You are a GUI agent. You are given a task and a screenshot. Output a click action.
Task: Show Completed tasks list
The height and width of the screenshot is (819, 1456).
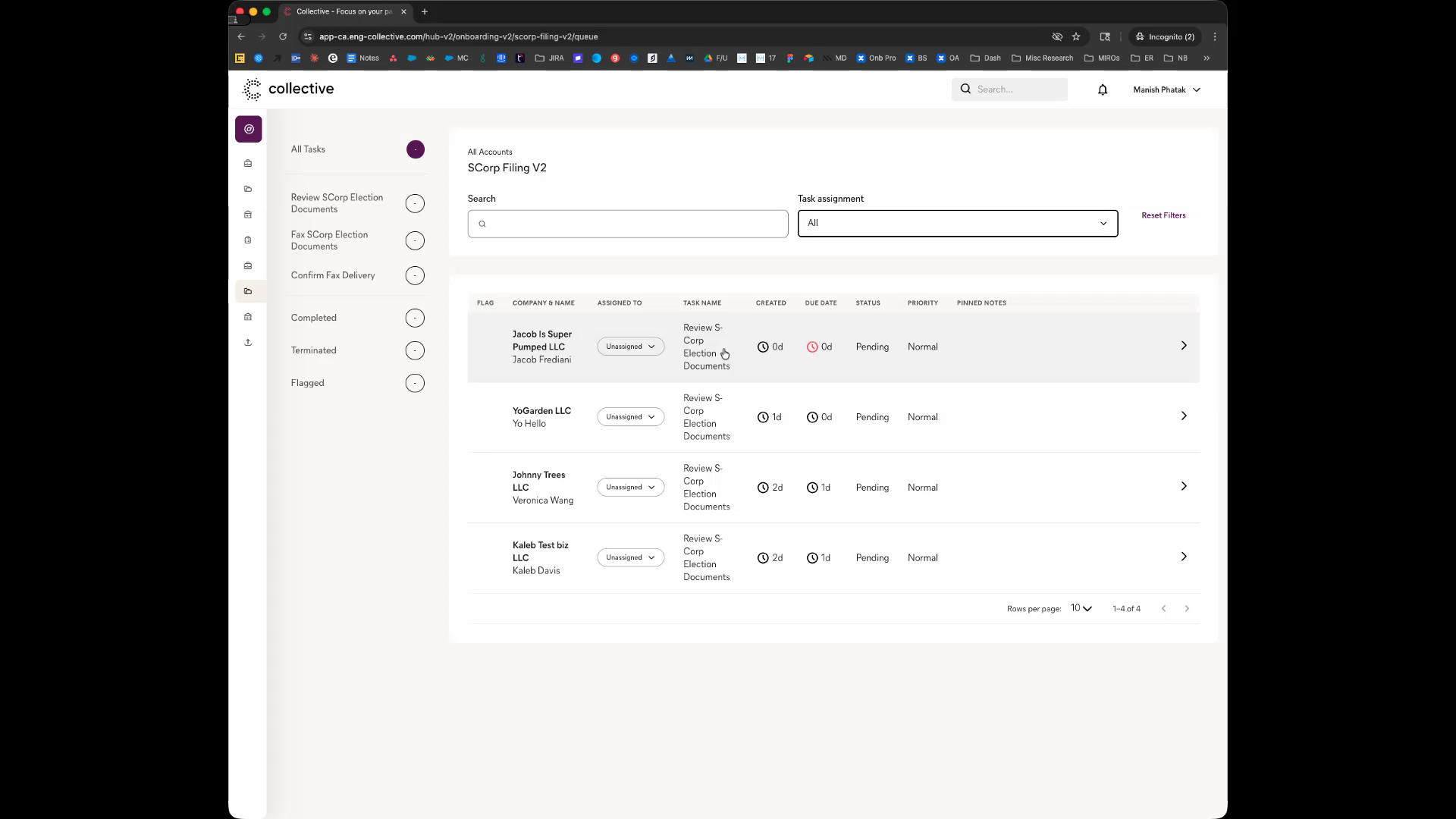(313, 318)
